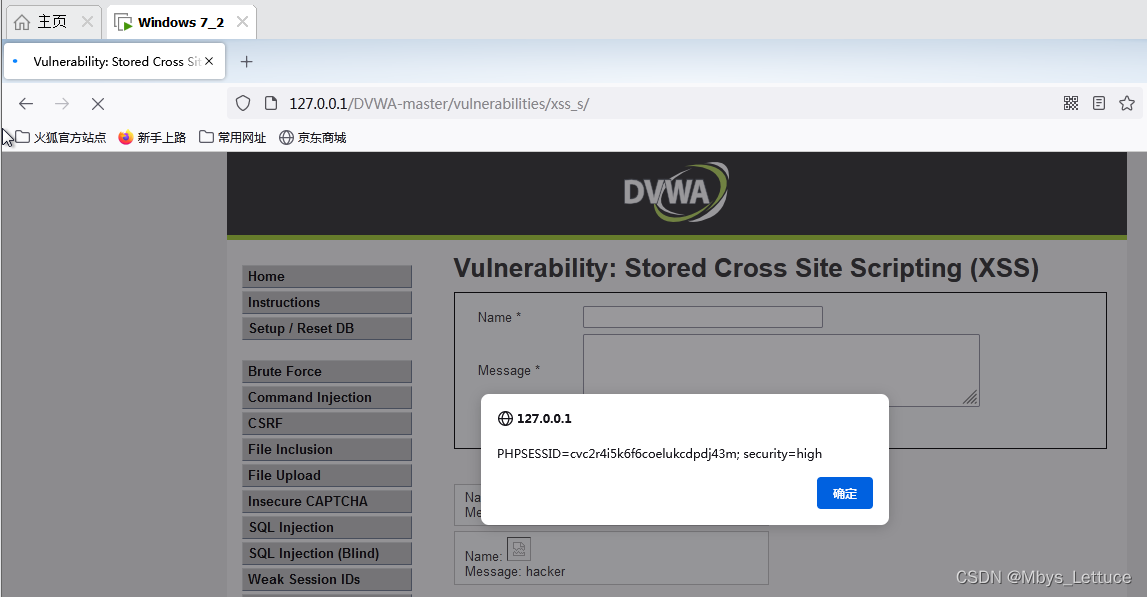This screenshot has height=597, width=1147.
Task: Click the PHPSESSID cookie text in alert
Action: click(659, 454)
